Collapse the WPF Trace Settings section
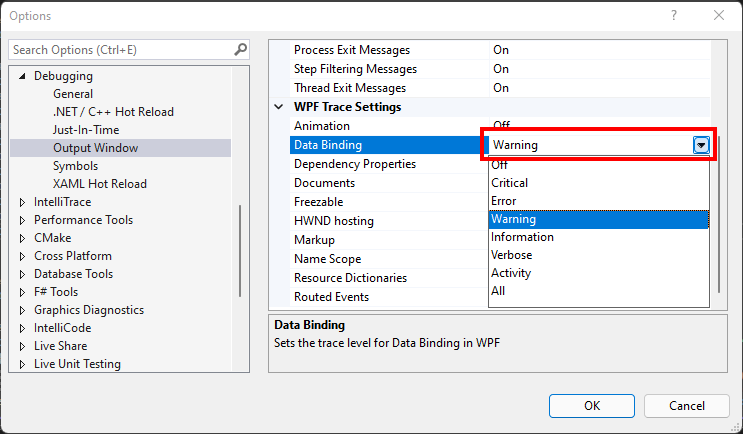This screenshot has width=743, height=434. [x=279, y=107]
